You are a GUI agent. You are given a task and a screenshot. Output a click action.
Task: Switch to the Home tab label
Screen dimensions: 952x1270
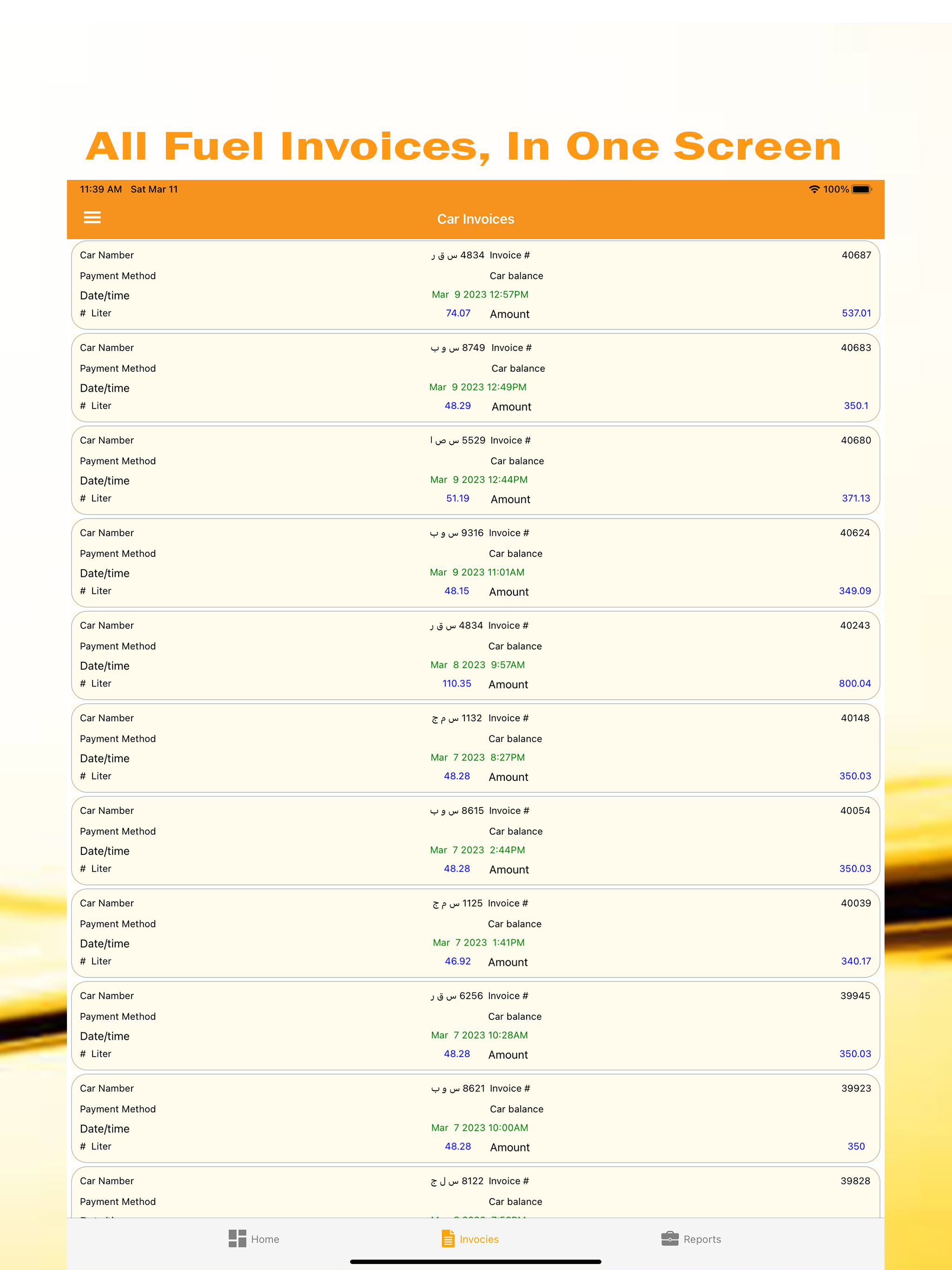click(x=265, y=1239)
